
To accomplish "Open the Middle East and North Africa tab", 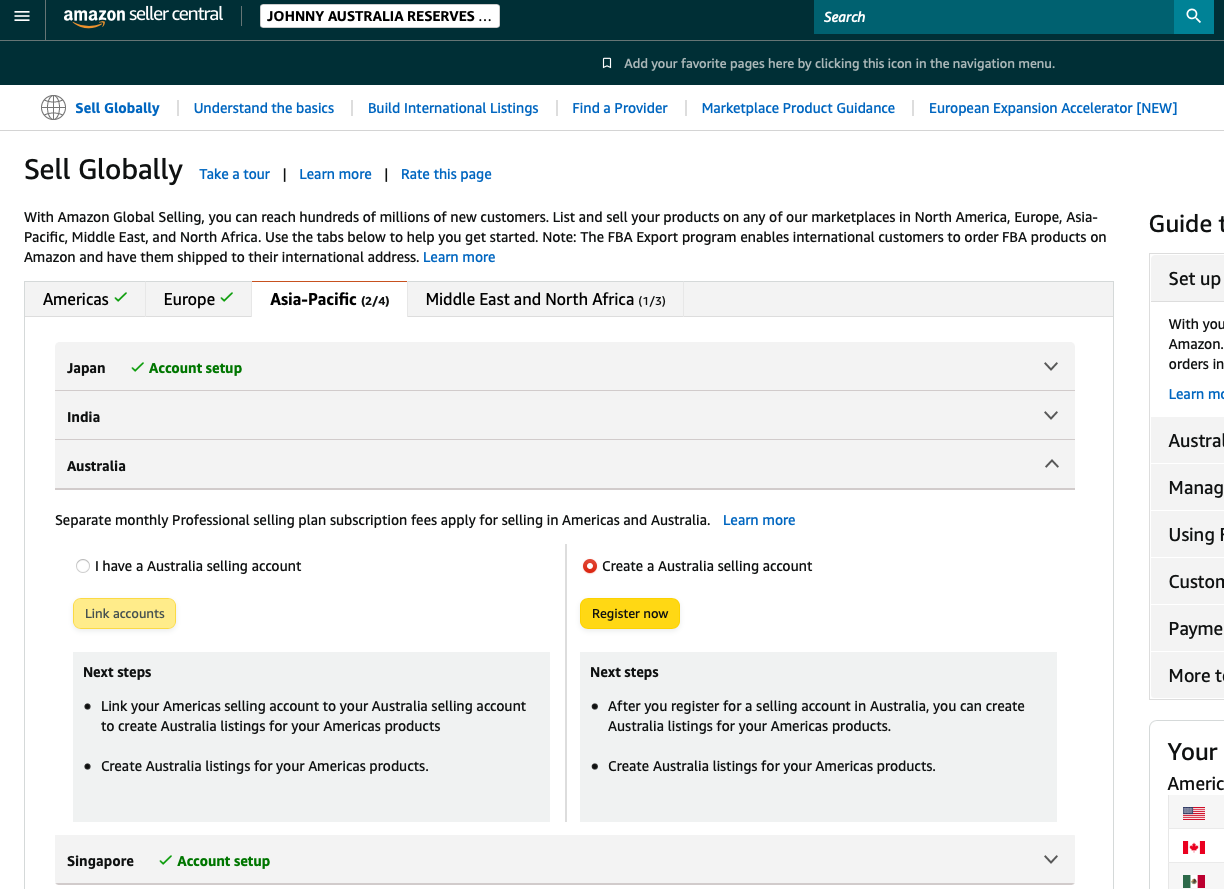I will tap(546, 299).
